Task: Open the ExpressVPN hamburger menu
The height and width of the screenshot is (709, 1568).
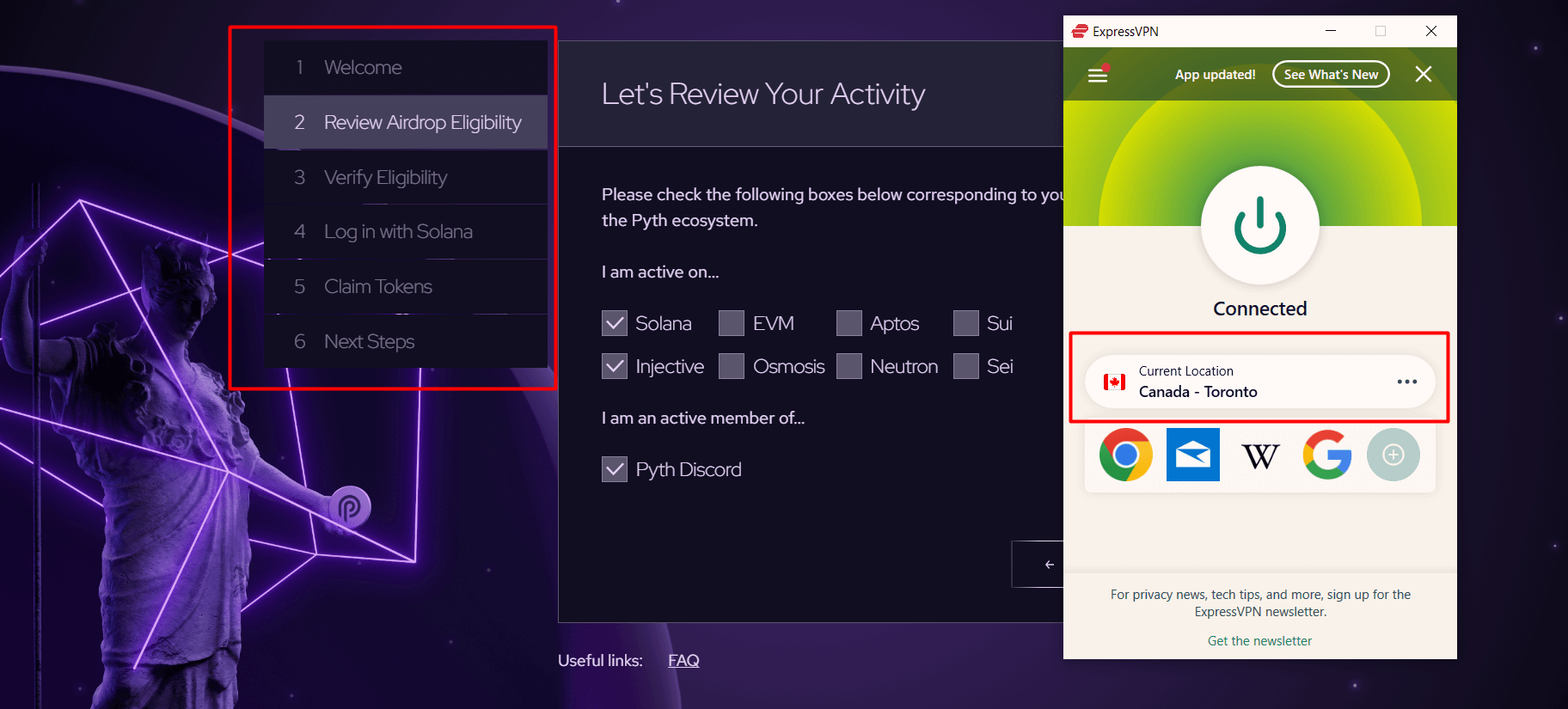Action: click(1098, 75)
